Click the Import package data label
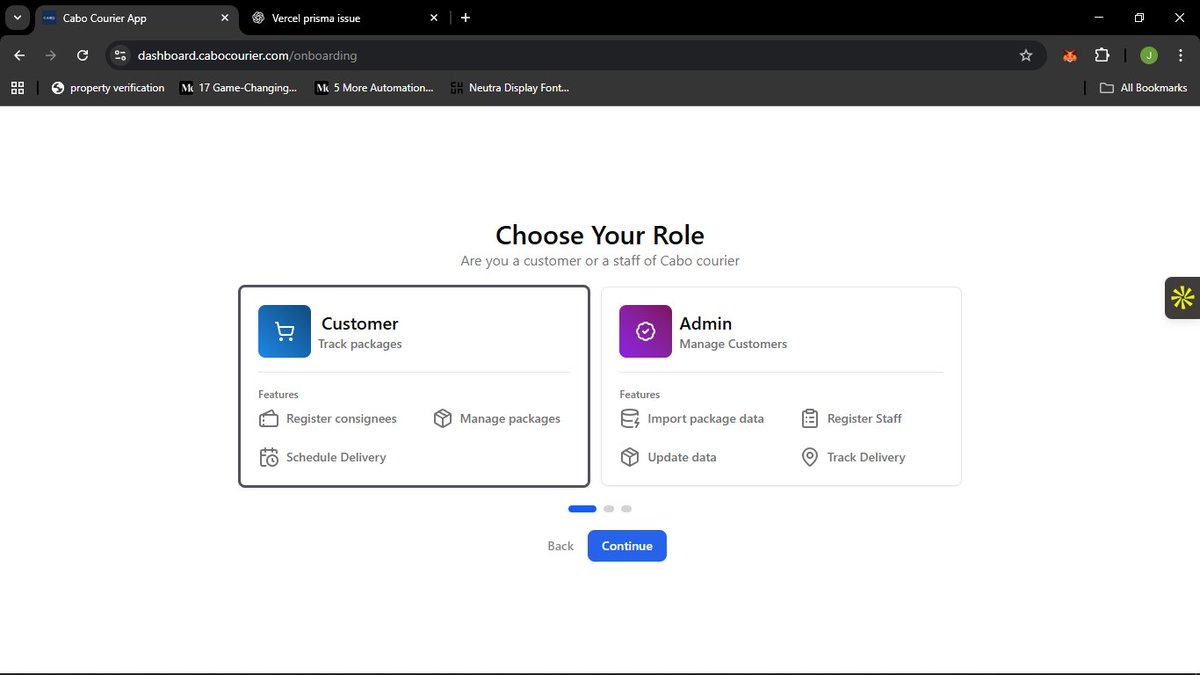Viewport: 1200px width, 675px height. coord(706,419)
